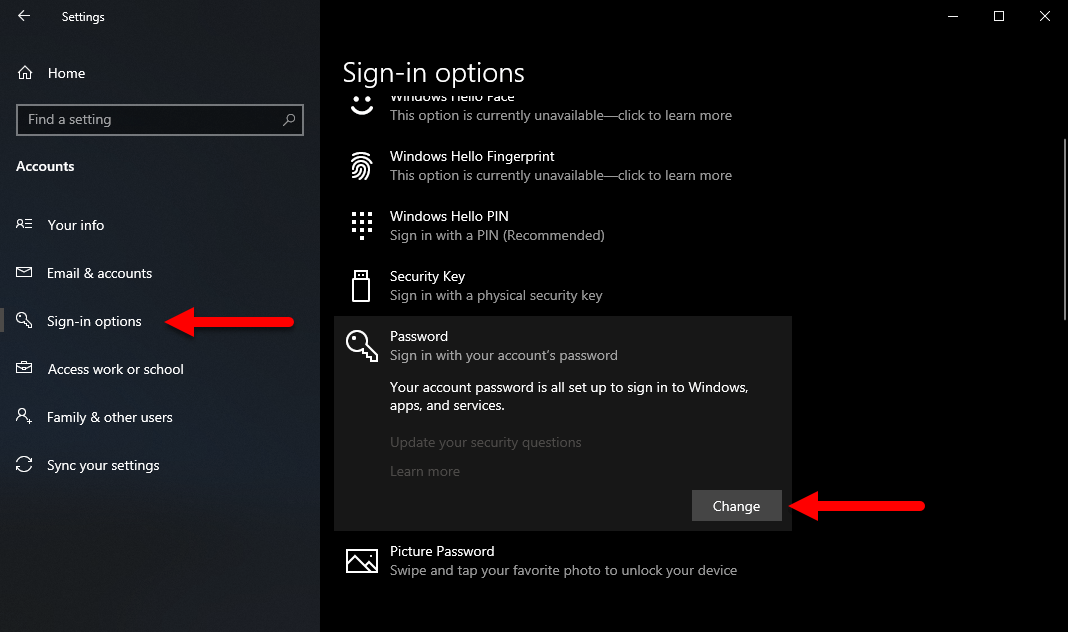Open Email & accounts settings
Viewport: 1068px width, 632px height.
99,273
